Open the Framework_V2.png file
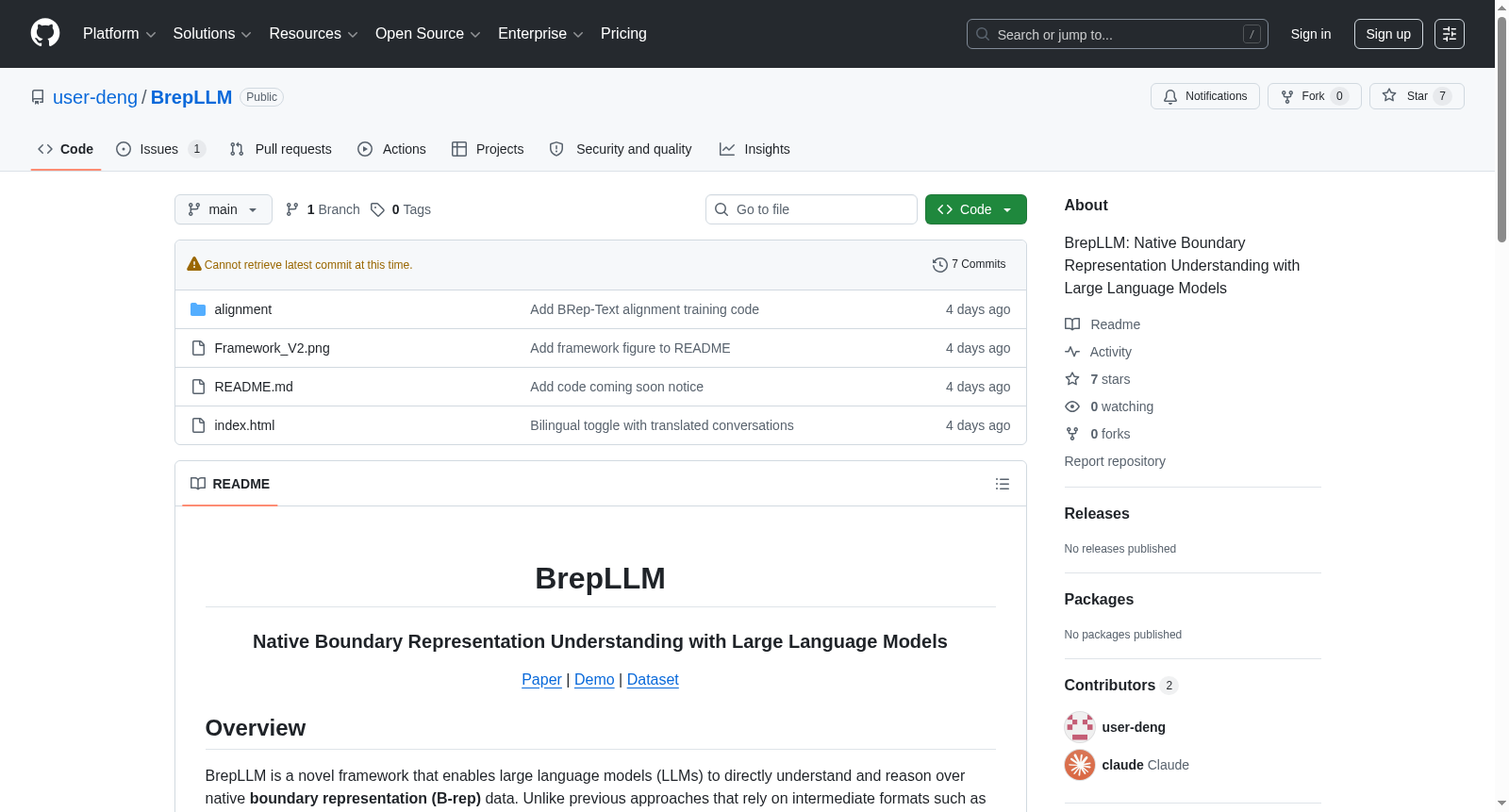1509x812 pixels. point(272,348)
